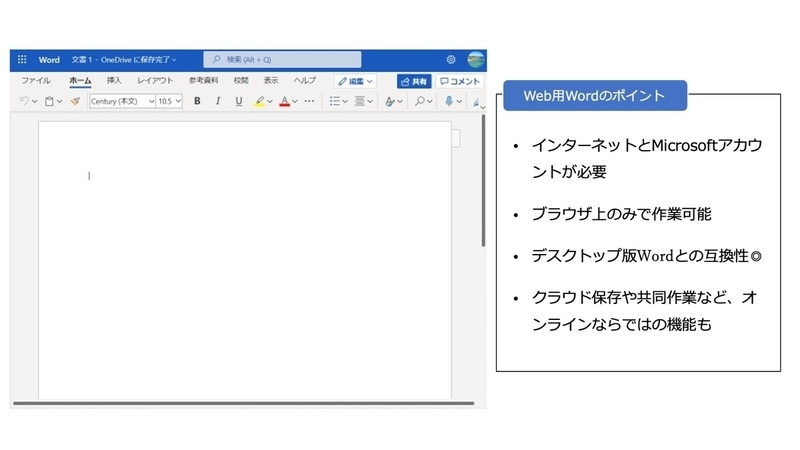
Task: Expand the Find options chevron
Action: pos(430,102)
